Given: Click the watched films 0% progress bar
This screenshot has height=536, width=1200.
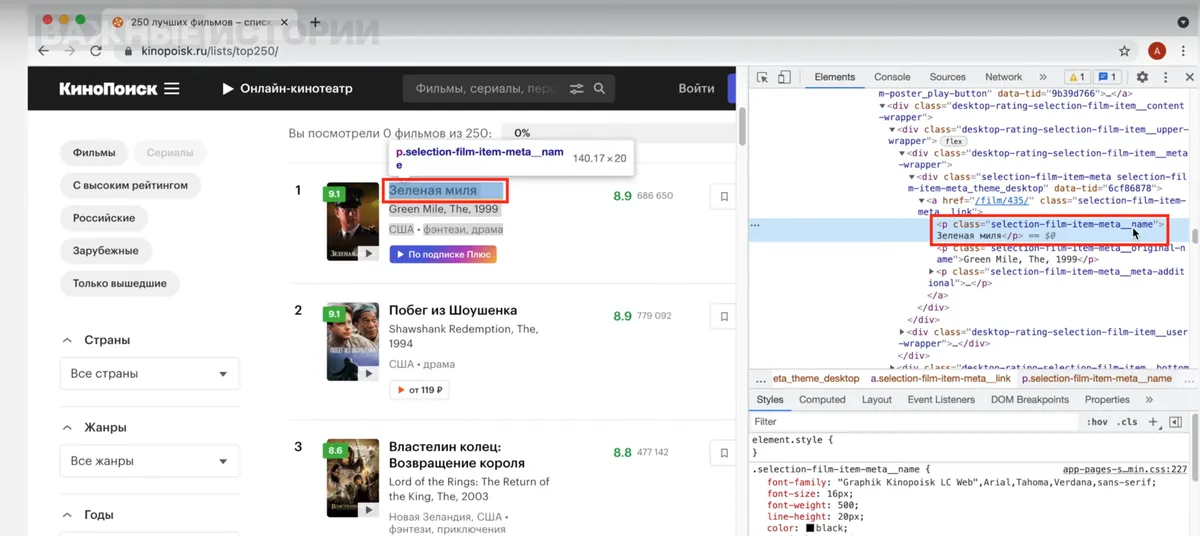Looking at the screenshot, I should [x=618, y=132].
